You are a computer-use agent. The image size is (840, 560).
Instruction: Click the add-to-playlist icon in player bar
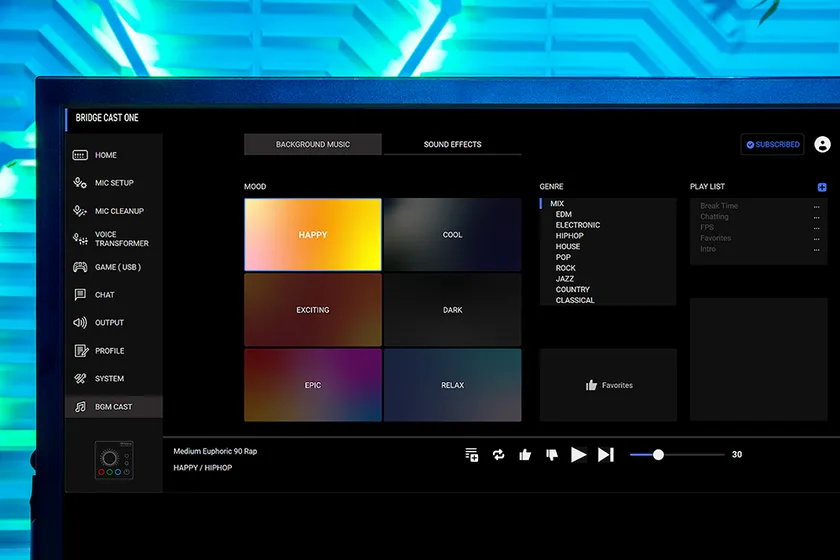(x=472, y=455)
